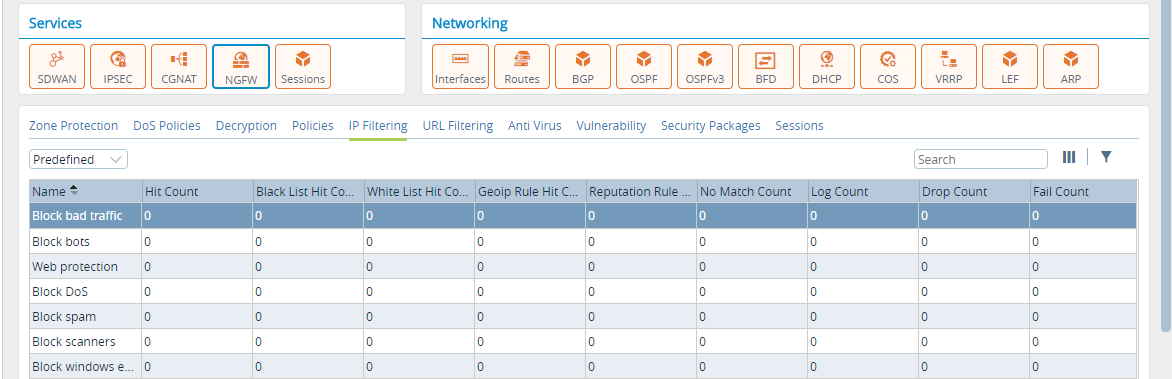The width and height of the screenshot is (1172, 379).
Task: Select the IPSEC service icon
Action: pyautogui.click(x=118, y=67)
